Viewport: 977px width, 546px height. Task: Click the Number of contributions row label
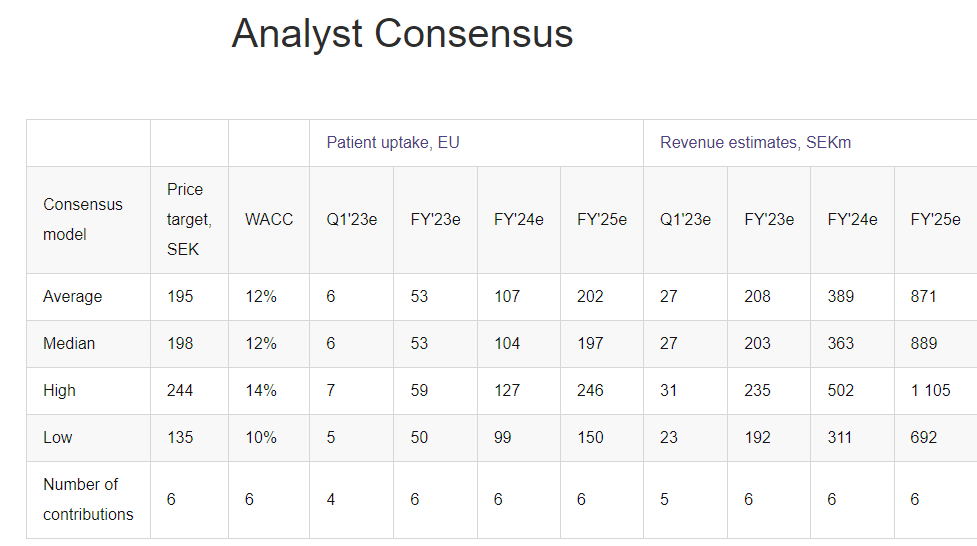click(x=88, y=499)
